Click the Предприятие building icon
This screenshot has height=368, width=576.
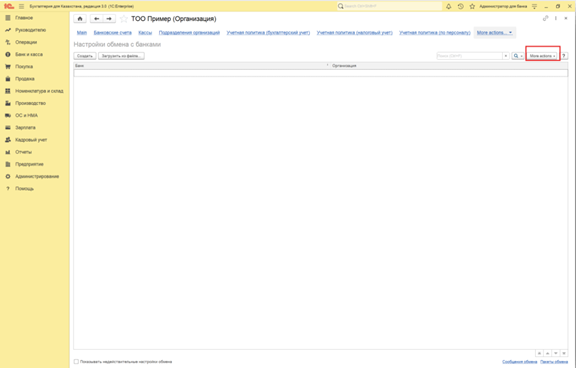(x=8, y=164)
